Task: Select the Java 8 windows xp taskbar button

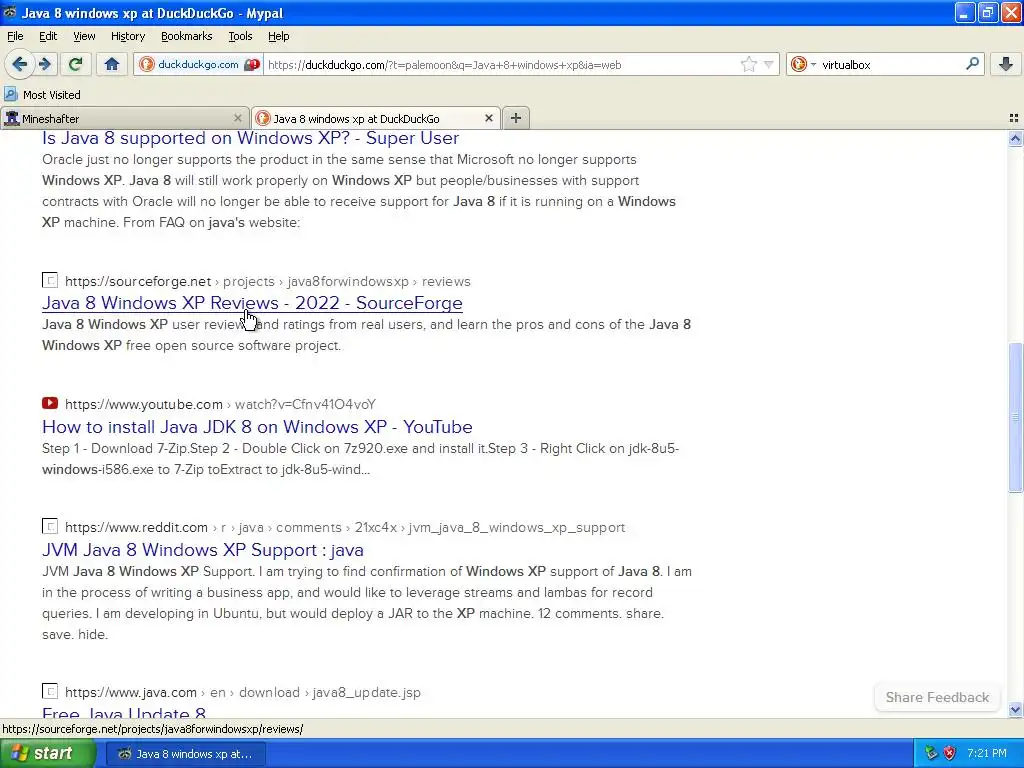Action: click(185, 754)
